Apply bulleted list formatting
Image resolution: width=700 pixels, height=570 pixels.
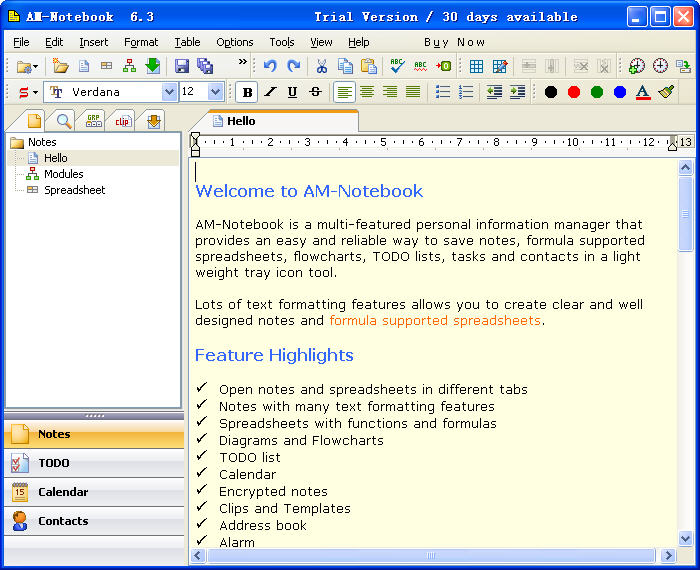tap(442, 92)
